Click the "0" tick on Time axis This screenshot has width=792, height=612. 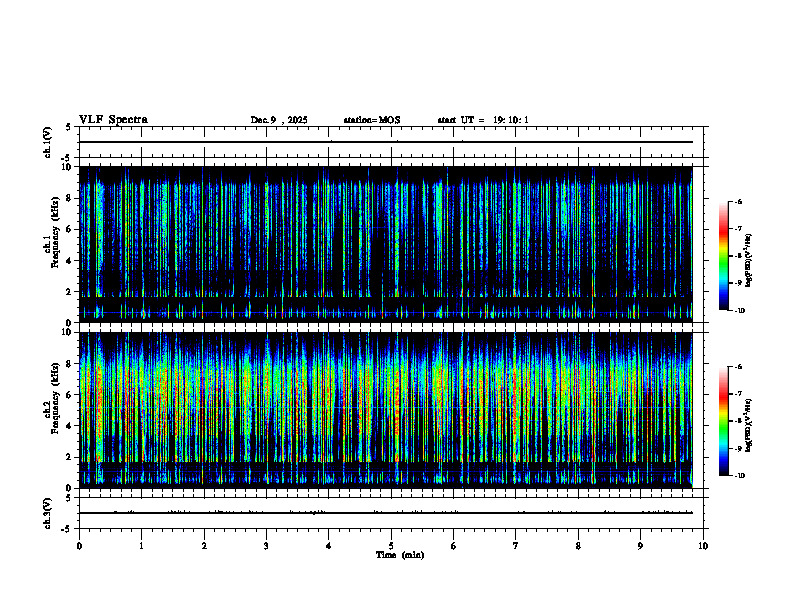point(79,546)
